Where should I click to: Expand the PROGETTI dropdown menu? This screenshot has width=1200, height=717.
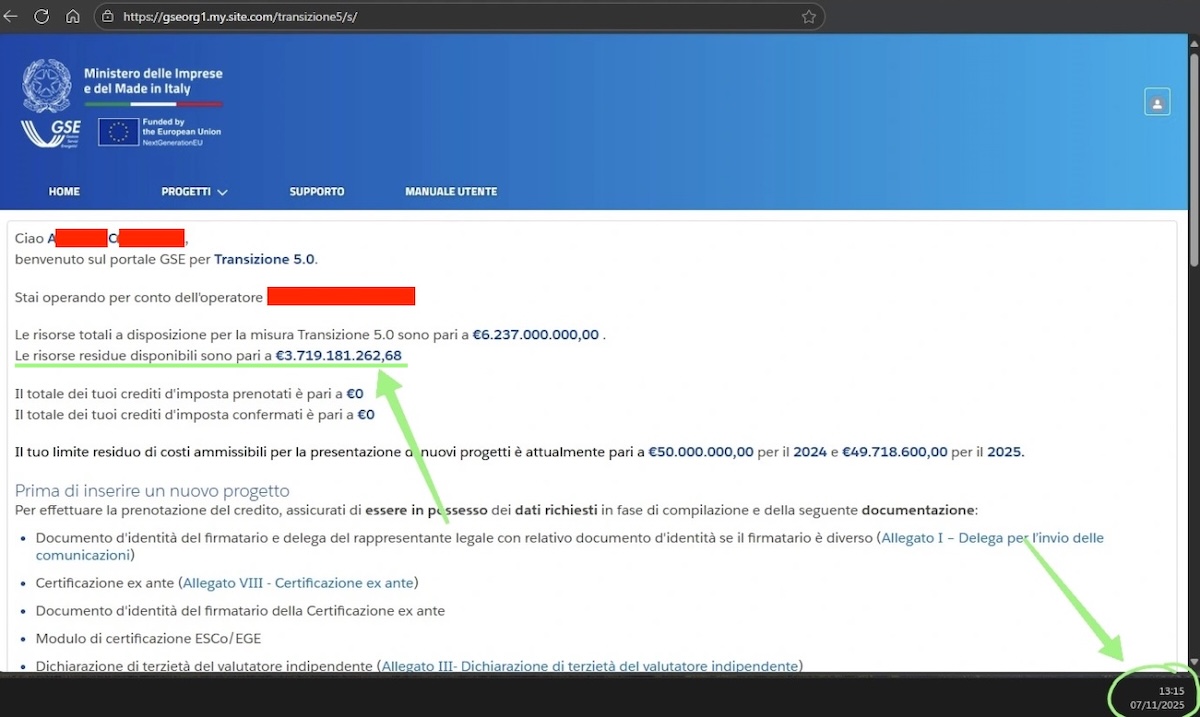193,191
